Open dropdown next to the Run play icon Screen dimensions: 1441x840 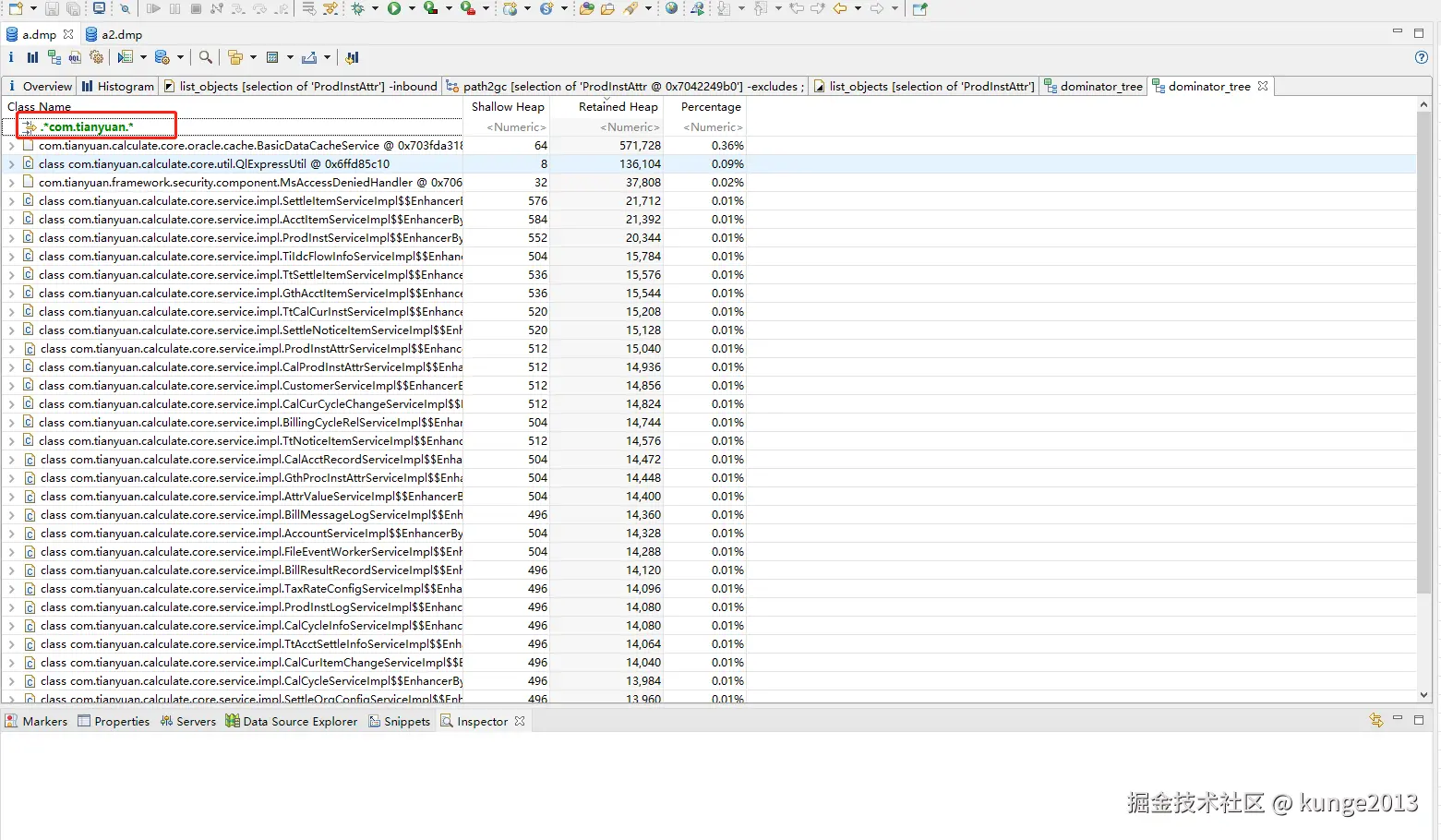click(412, 8)
